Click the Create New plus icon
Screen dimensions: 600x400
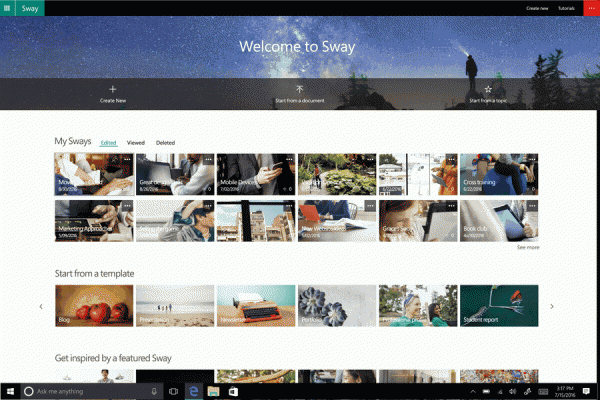click(x=112, y=90)
